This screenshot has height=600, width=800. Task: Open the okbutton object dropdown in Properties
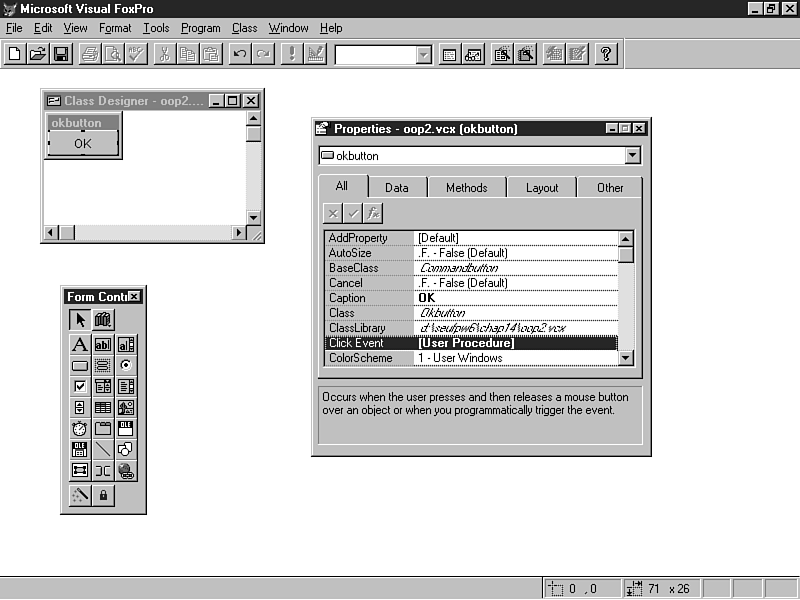[x=632, y=156]
